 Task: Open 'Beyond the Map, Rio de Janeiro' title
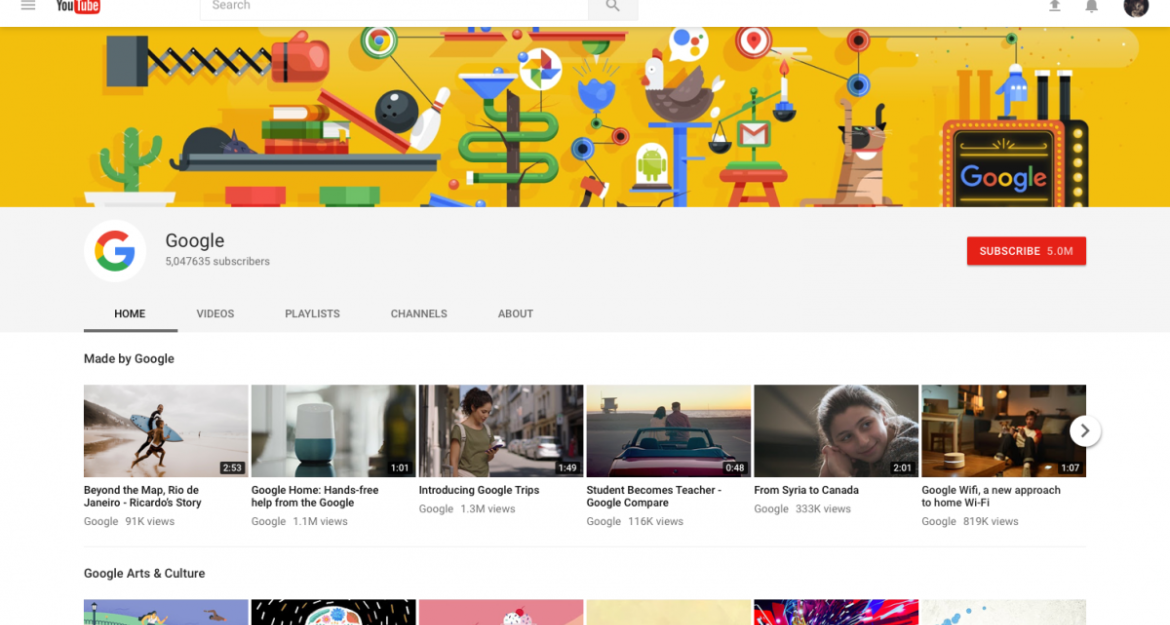point(143,497)
